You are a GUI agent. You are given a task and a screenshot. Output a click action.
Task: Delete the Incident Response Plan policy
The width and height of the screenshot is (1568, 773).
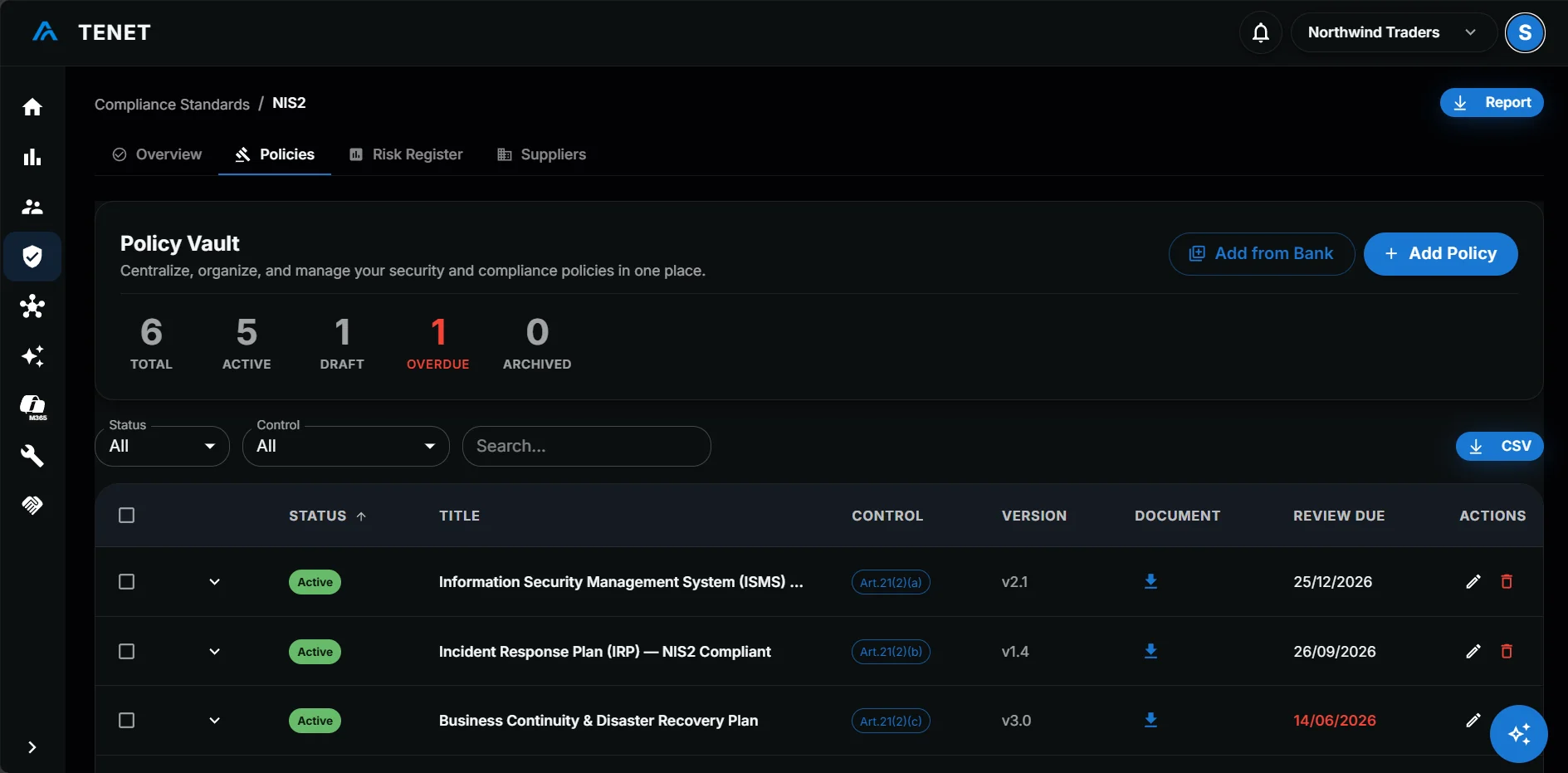point(1507,652)
